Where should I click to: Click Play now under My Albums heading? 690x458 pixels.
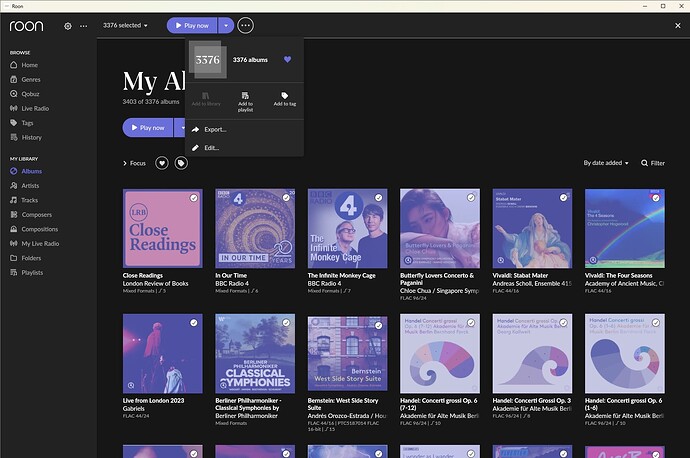tap(148, 128)
